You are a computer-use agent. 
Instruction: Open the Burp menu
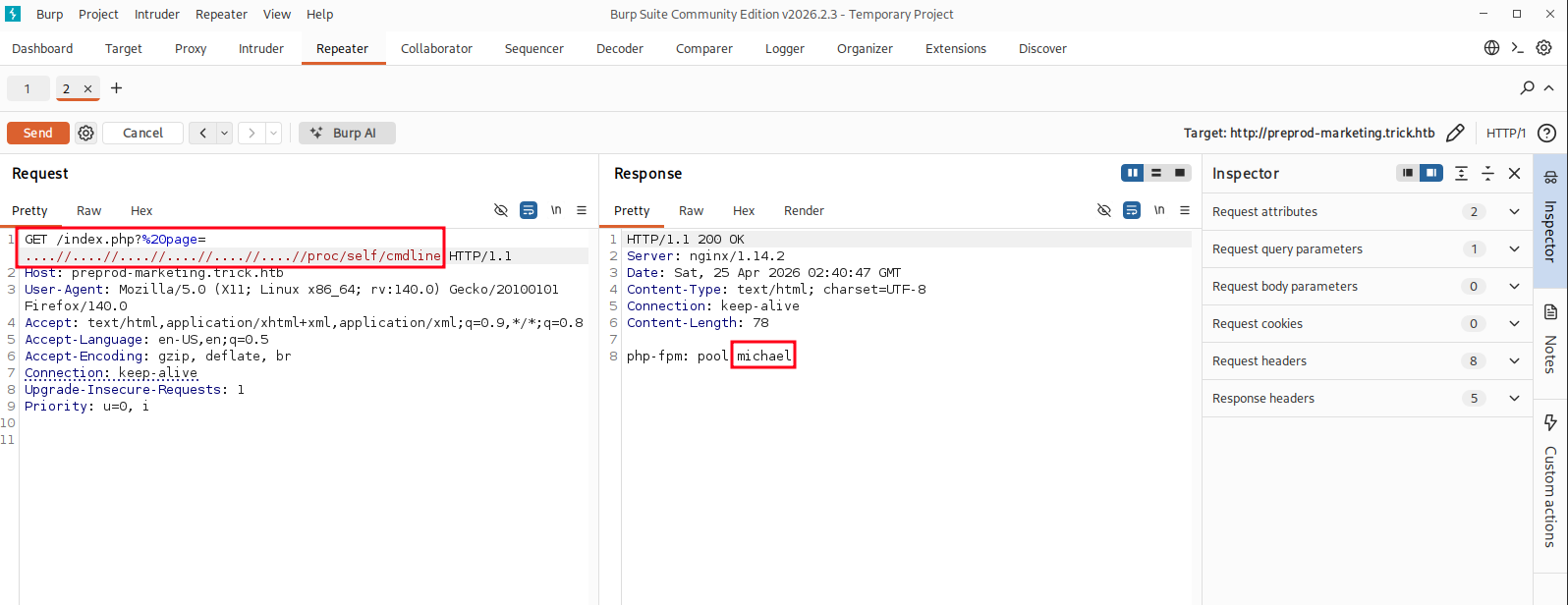click(49, 14)
